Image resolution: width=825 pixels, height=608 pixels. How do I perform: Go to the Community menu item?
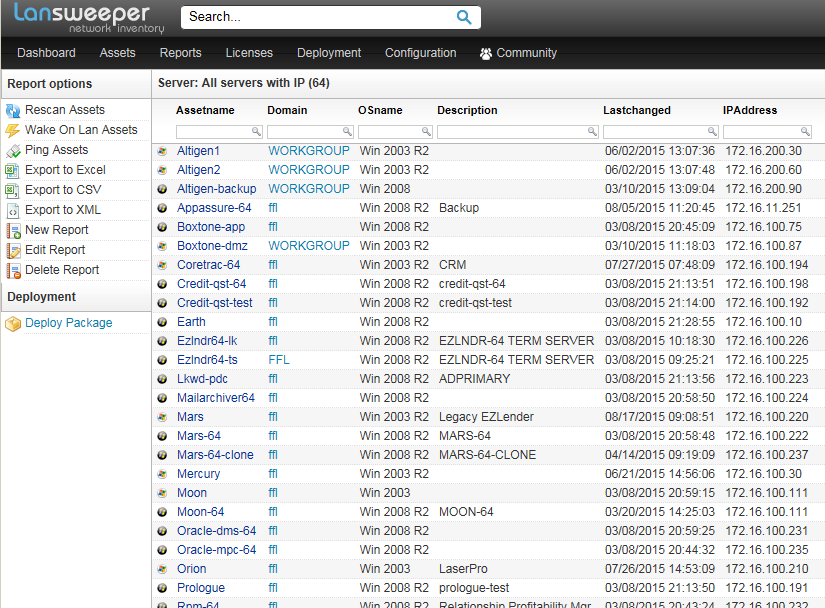tap(518, 53)
